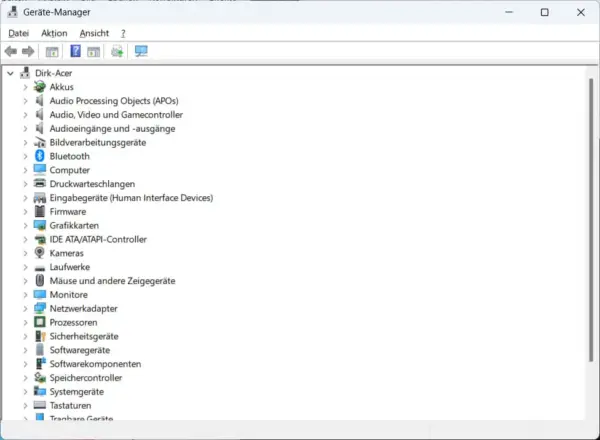Open the ? help menu
The image size is (600, 440).
[x=123, y=33]
